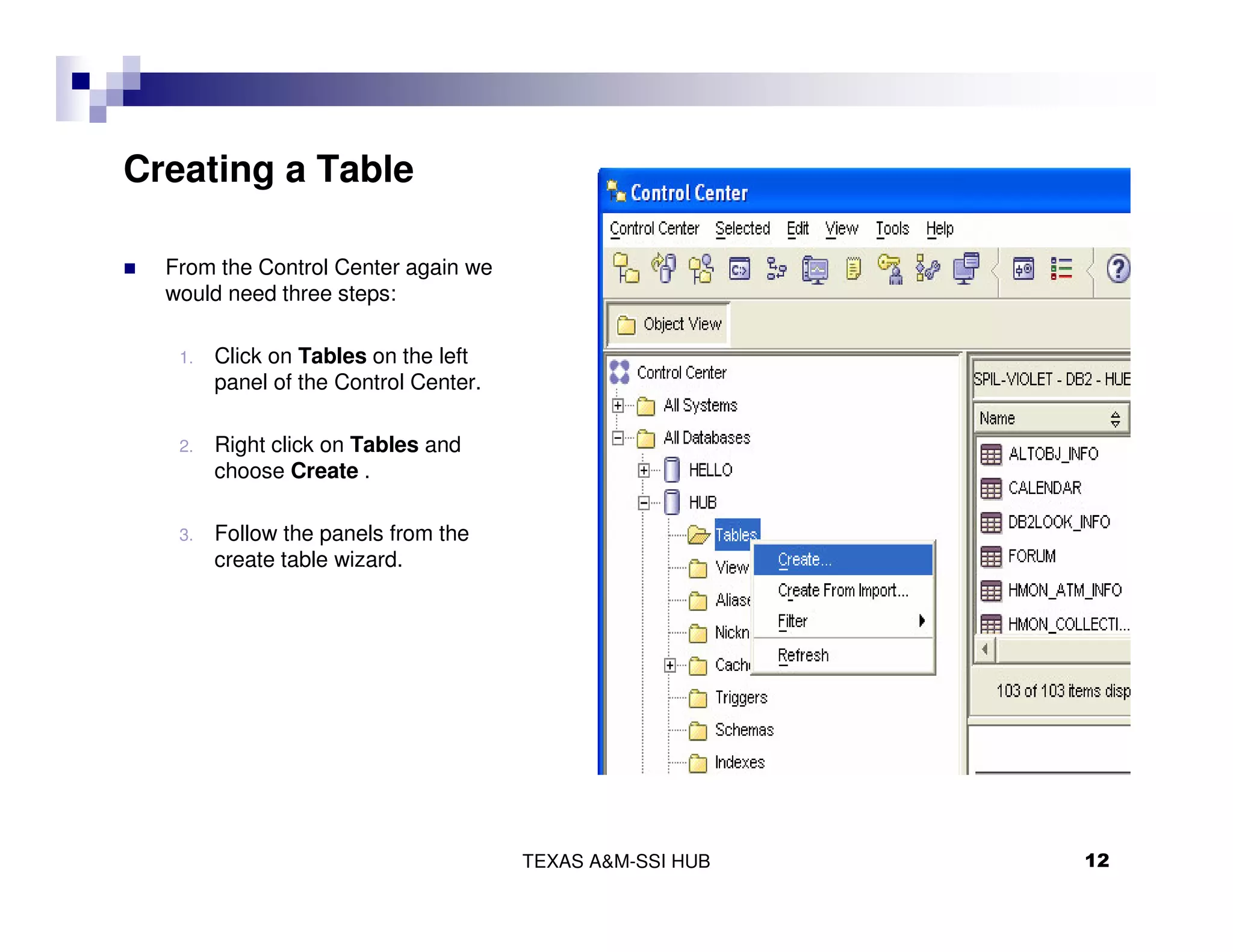Open the Control Center toolbar icon

[x=626, y=268]
